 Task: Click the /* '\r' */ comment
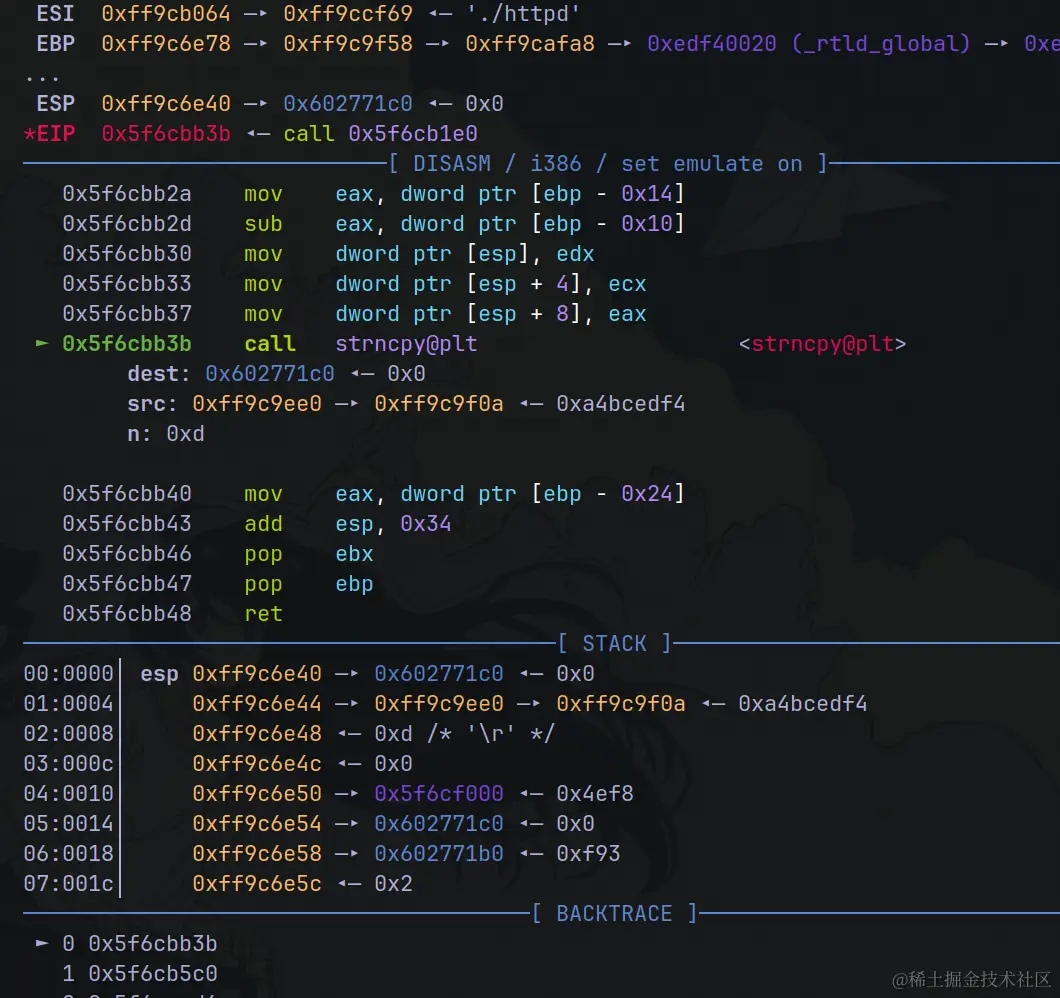point(491,733)
